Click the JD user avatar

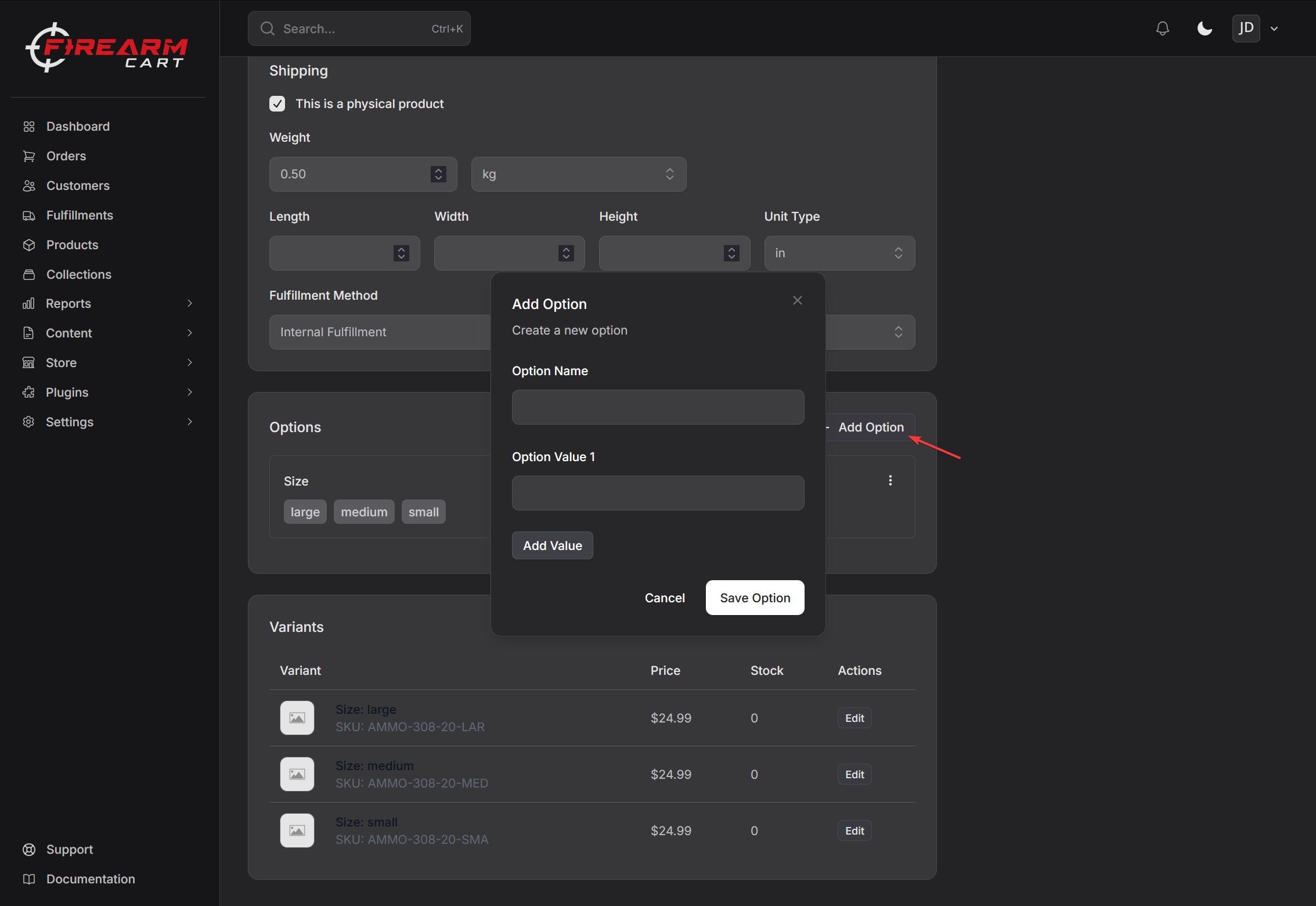1246,28
